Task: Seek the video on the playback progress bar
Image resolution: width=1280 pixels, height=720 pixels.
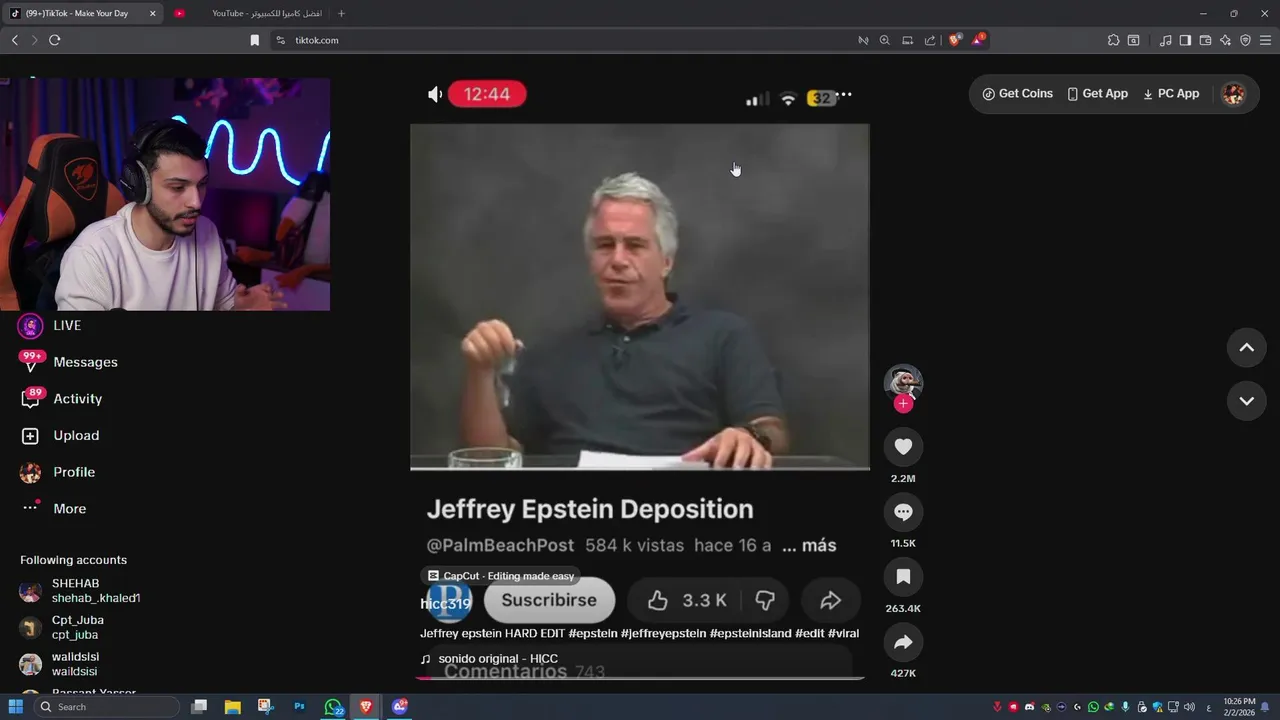Action: pos(640,678)
